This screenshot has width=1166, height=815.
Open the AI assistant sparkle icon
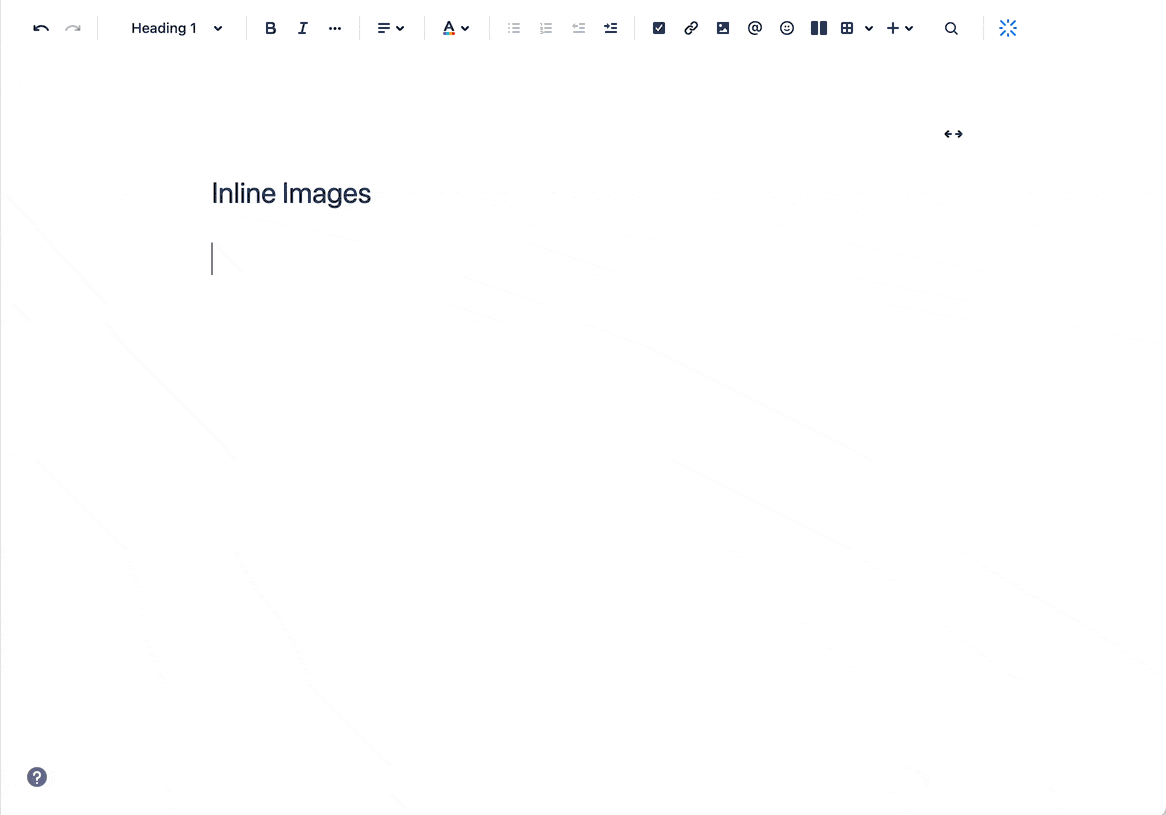pos(1008,28)
